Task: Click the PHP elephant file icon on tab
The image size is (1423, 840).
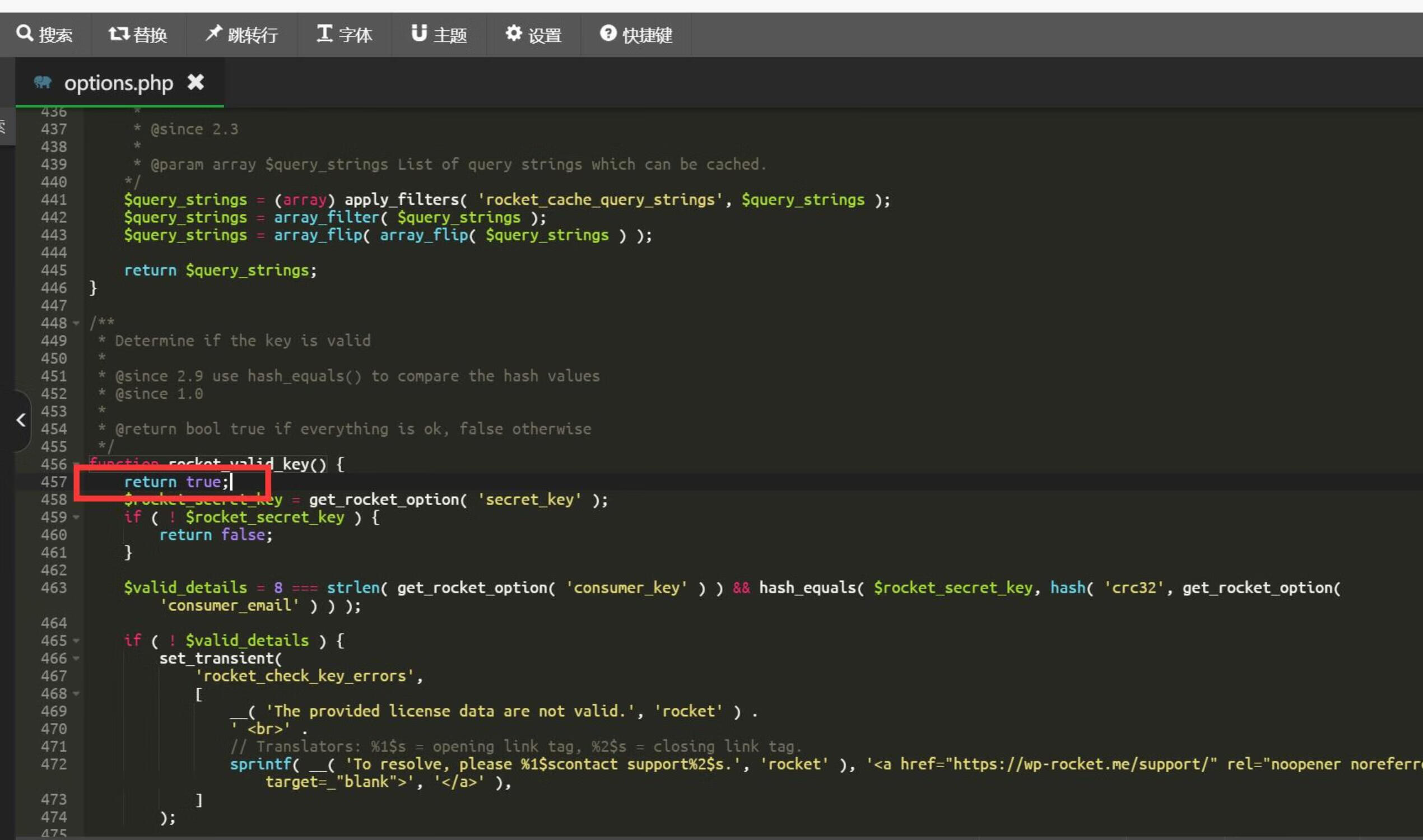Action: click(x=43, y=83)
